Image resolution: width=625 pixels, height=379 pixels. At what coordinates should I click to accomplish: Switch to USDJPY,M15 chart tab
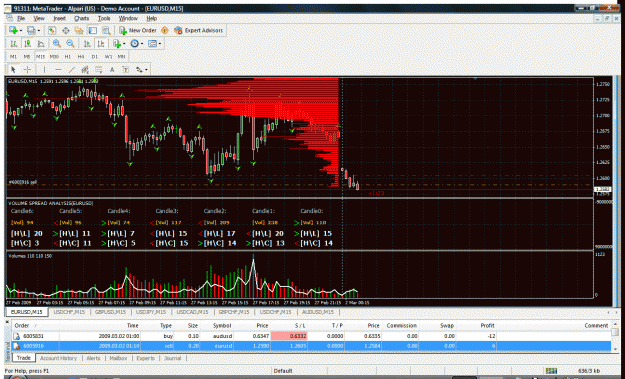(151, 312)
